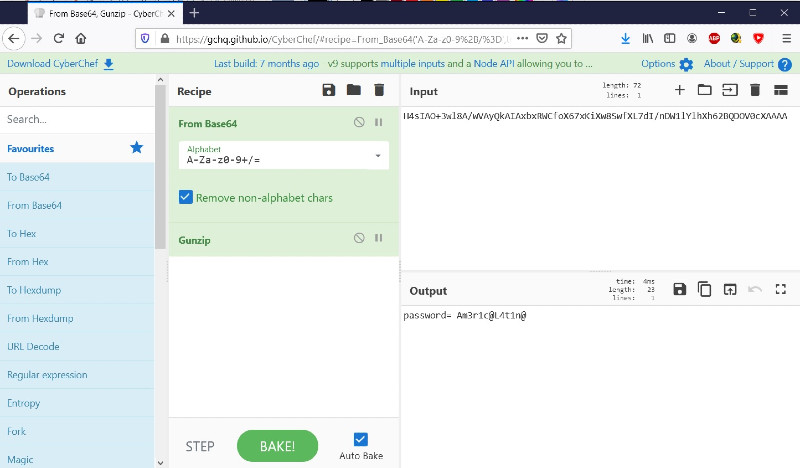Load a recipe via the folder icon
The image size is (800, 468).
pyautogui.click(x=354, y=90)
